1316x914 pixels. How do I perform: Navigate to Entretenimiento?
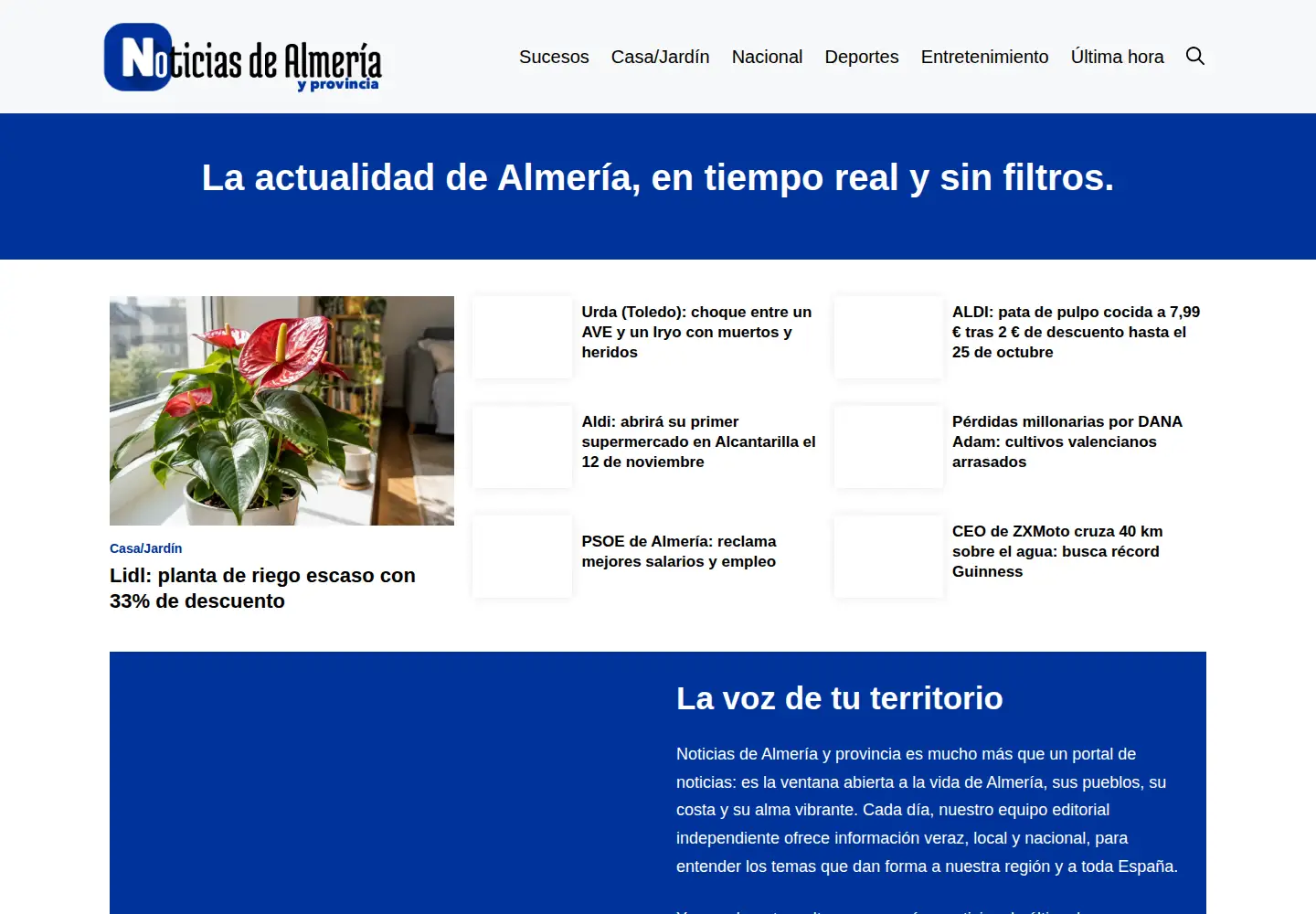point(984,57)
